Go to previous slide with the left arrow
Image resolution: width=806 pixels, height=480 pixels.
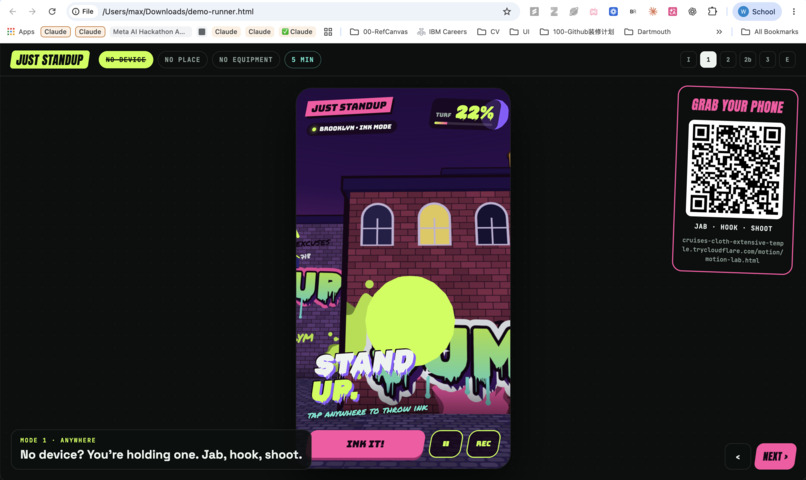738,456
